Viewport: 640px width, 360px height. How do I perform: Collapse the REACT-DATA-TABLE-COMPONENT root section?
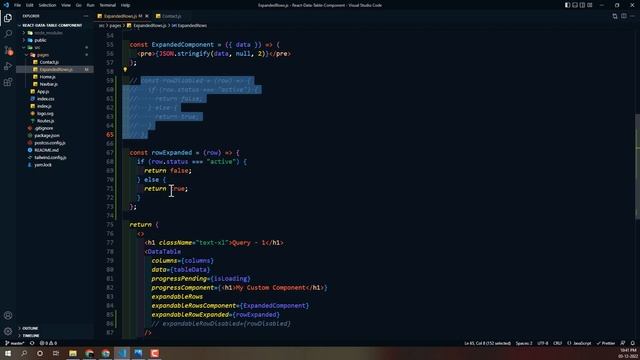[x=52, y=25]
